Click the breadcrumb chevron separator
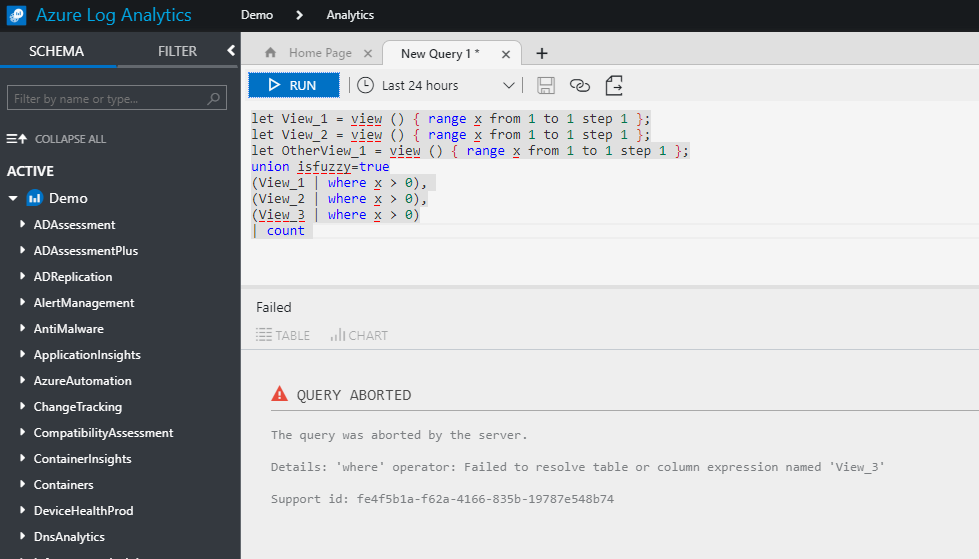This screenshot has width=979, height=559. point(300,15)
